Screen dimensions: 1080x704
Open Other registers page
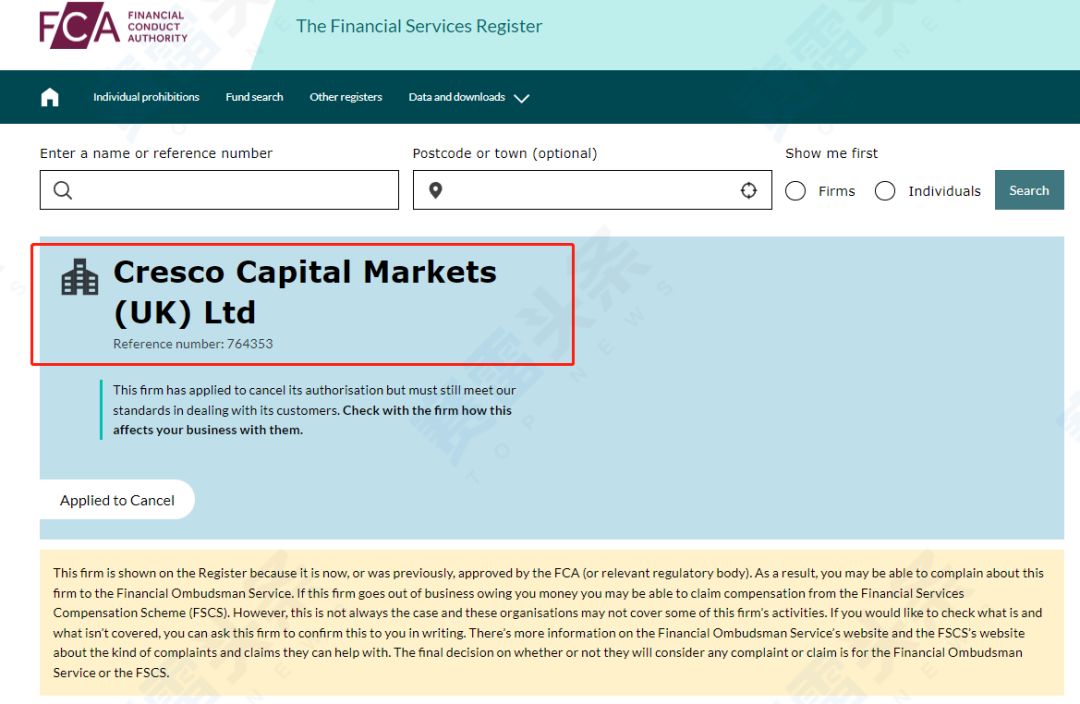click(x=346, y=97)
